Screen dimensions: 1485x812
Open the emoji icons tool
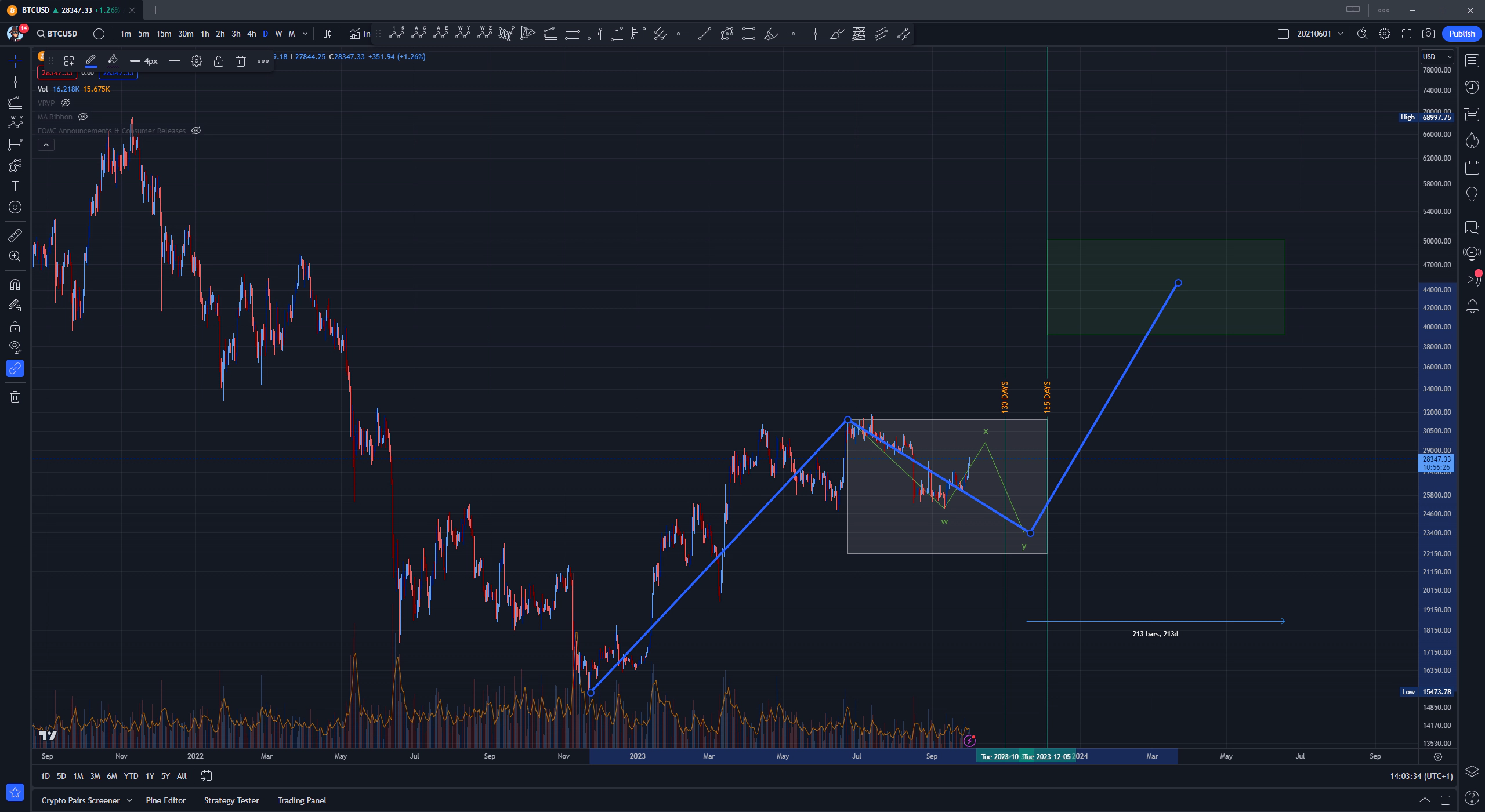pos(15,207)
